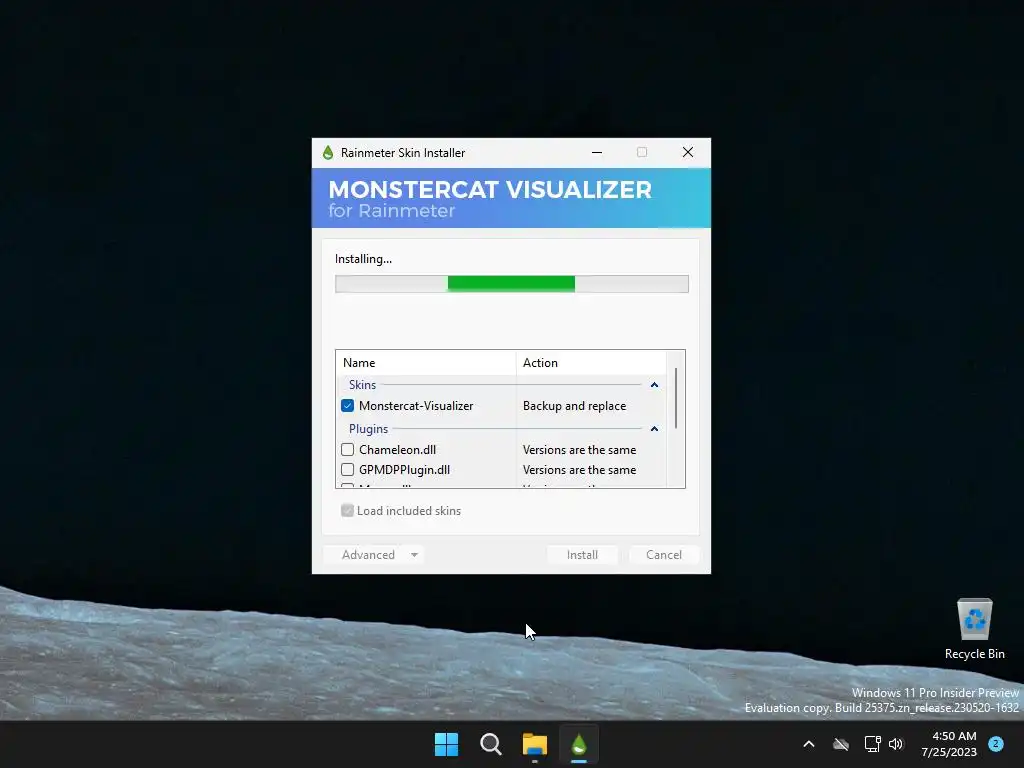Open the clock showing 4:50 AM

(949, 744)
